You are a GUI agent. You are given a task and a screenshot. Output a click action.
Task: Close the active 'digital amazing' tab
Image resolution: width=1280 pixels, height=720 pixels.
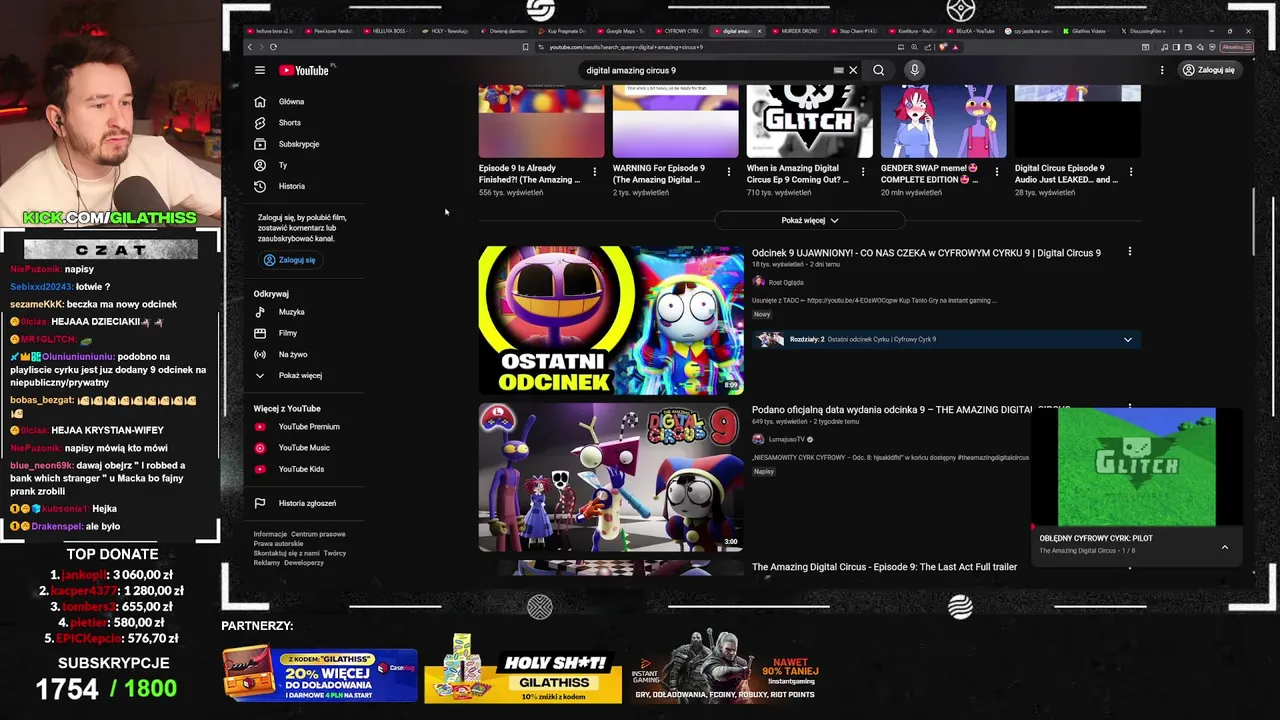coord(760,31)
